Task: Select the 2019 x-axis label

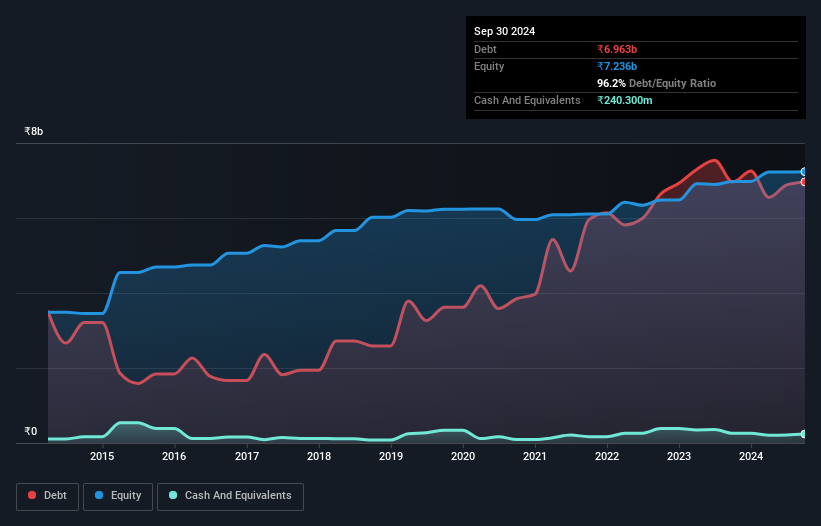Action: pos(391,456)
